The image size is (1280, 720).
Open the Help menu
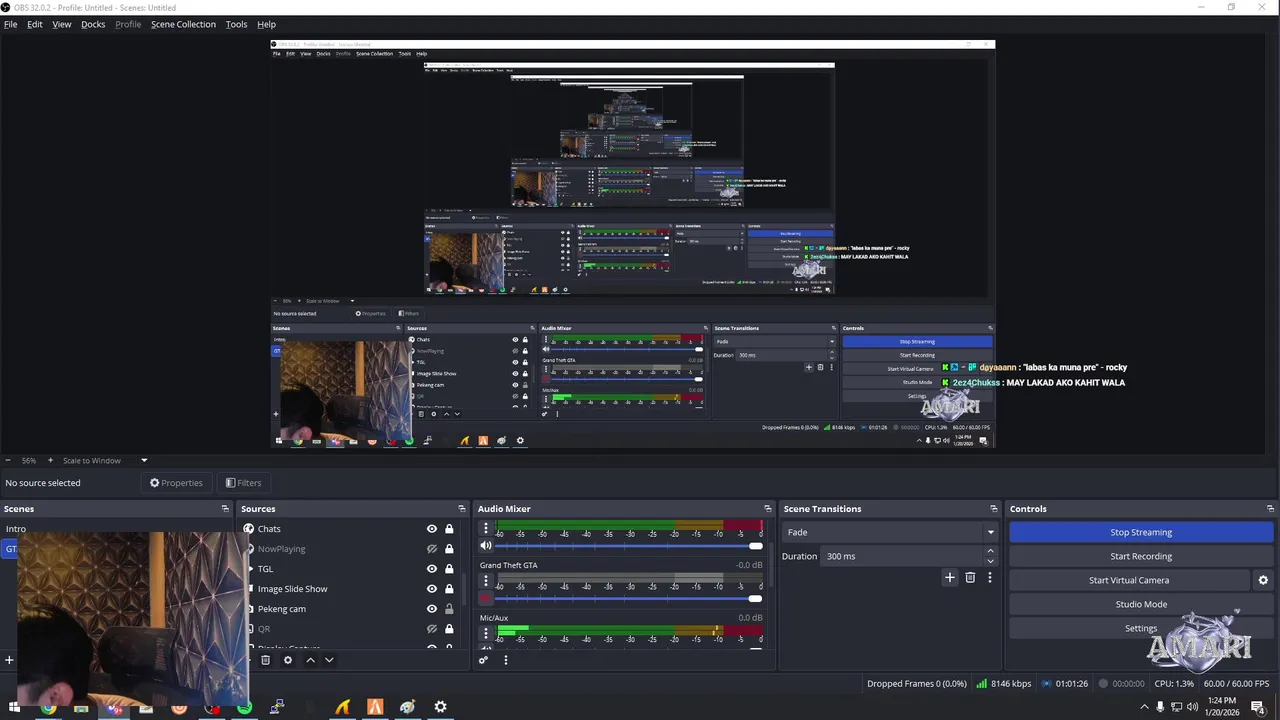click(266, 24)
